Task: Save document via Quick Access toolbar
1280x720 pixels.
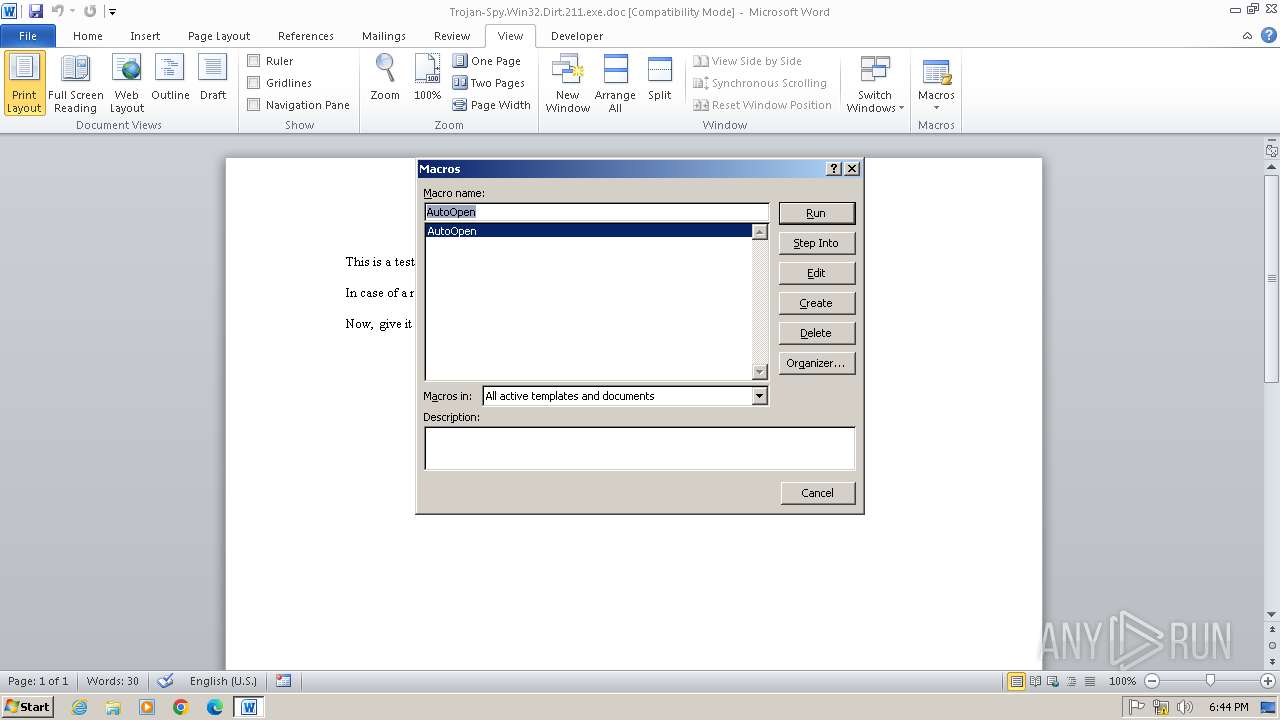Action: coord(36,11)
